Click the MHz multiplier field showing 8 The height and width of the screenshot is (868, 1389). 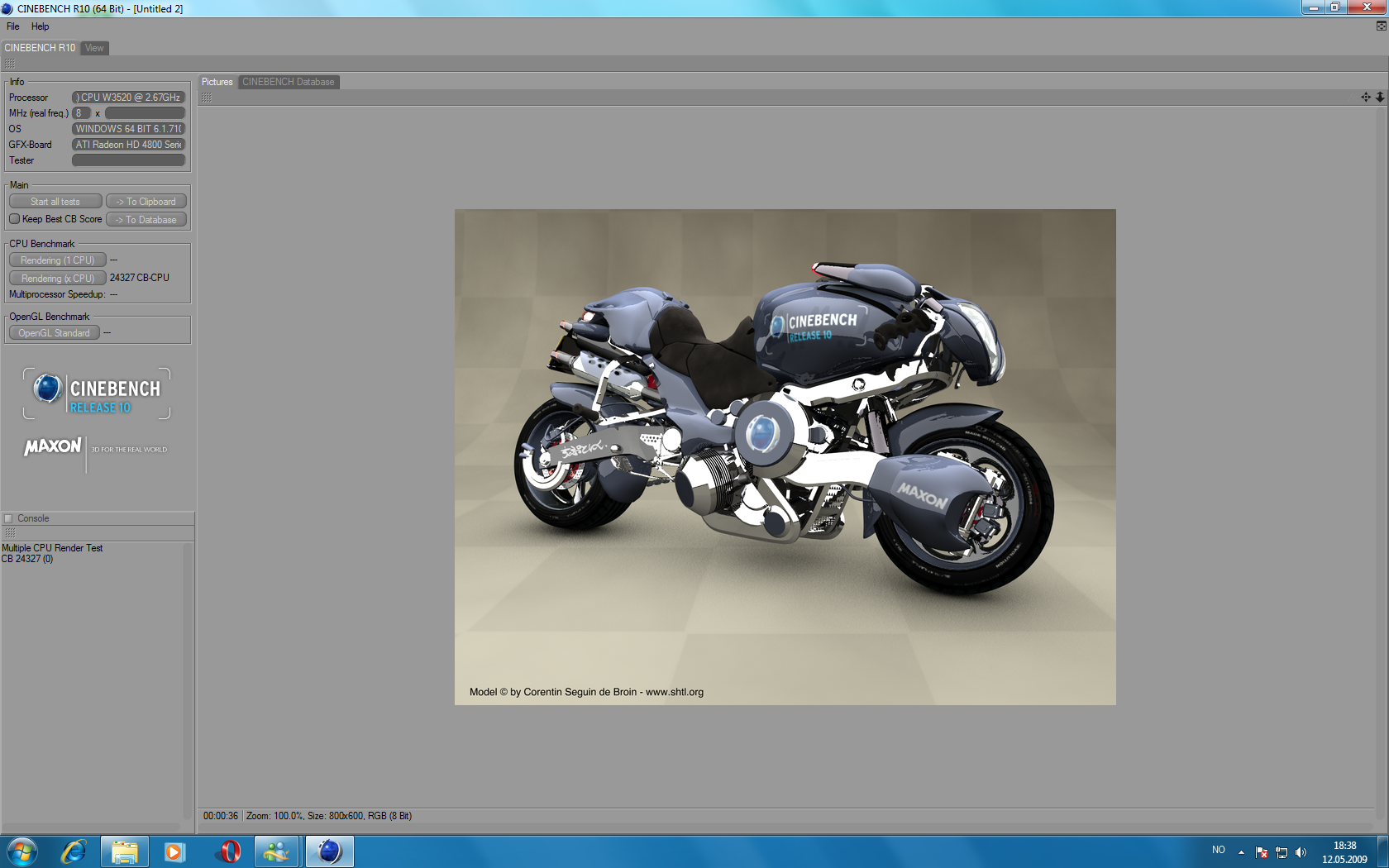(x=81, y=113)
